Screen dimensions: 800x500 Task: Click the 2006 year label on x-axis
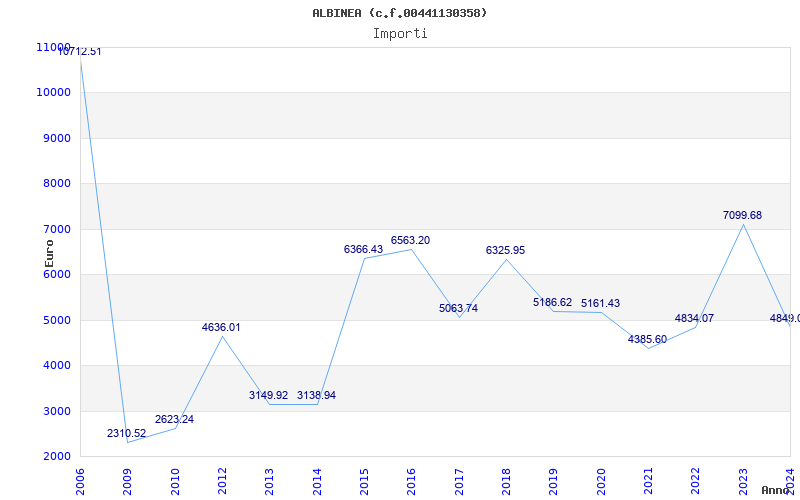pyautogui.click(x=80, y=482)
